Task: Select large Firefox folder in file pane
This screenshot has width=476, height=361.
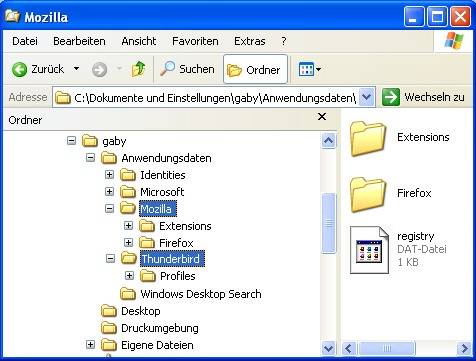Action: [x=368, y=195]
